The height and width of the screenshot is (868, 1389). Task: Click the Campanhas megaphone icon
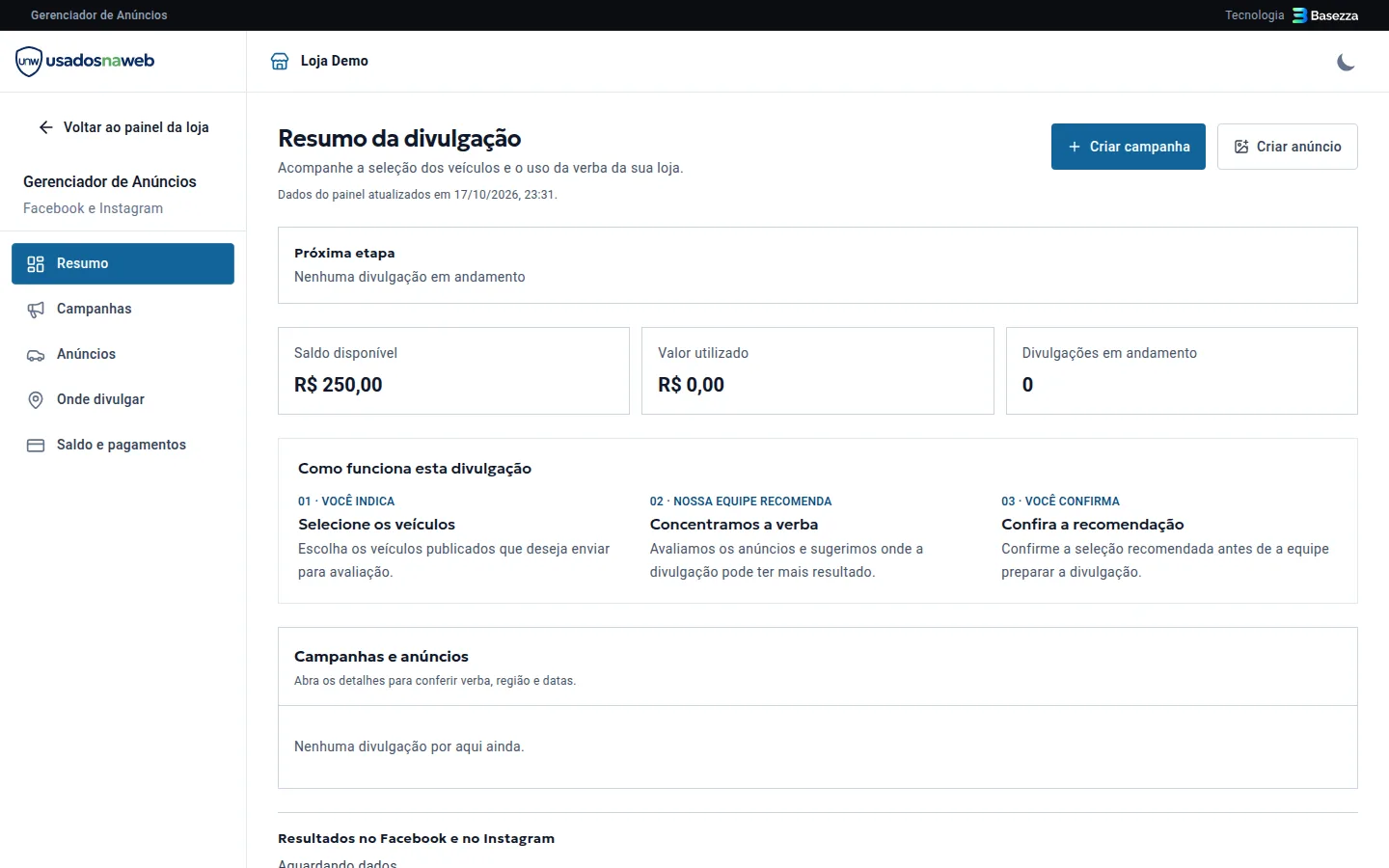click(x=36, y=310)
